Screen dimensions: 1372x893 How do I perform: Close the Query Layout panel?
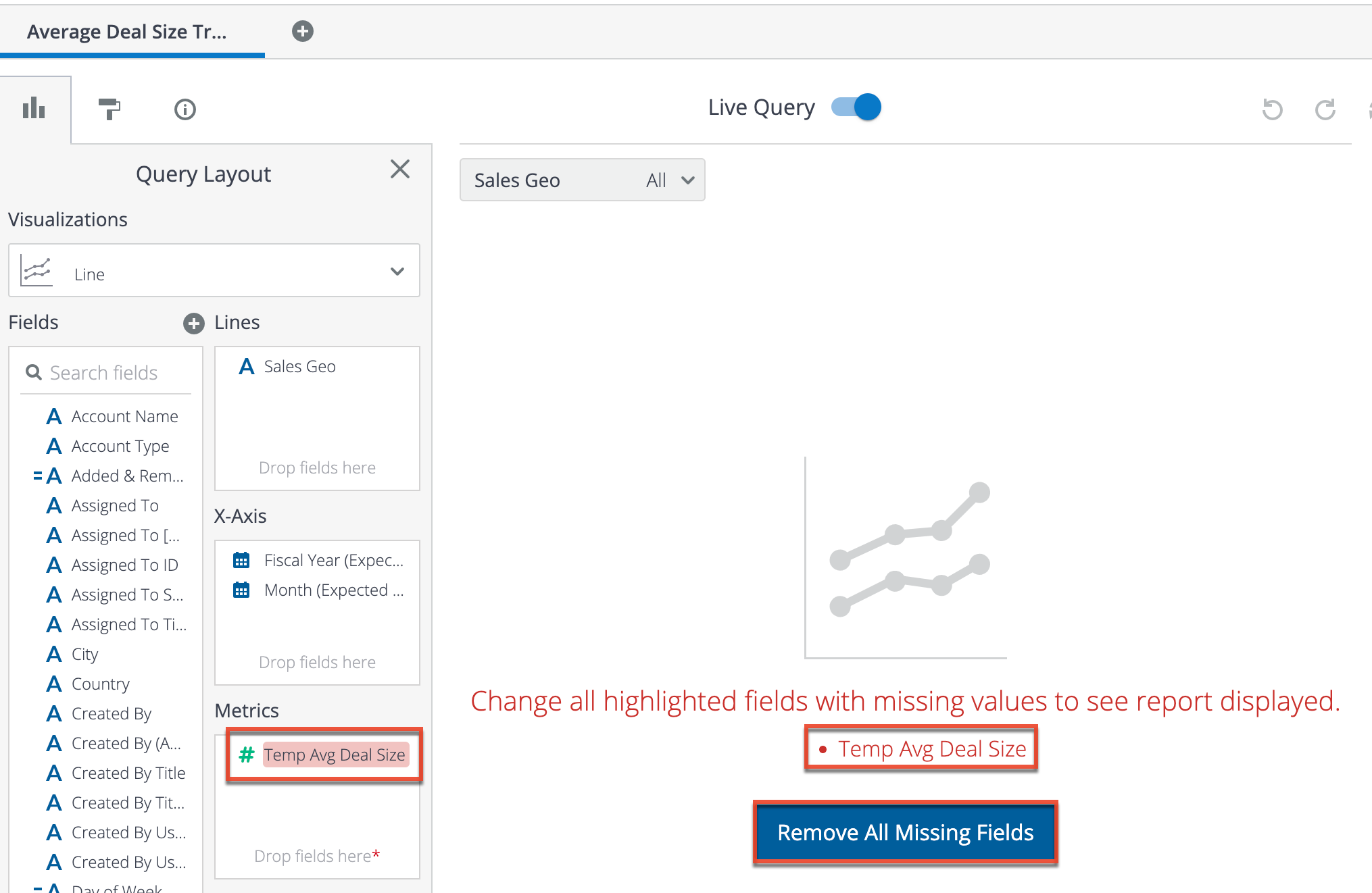(400, 169)
